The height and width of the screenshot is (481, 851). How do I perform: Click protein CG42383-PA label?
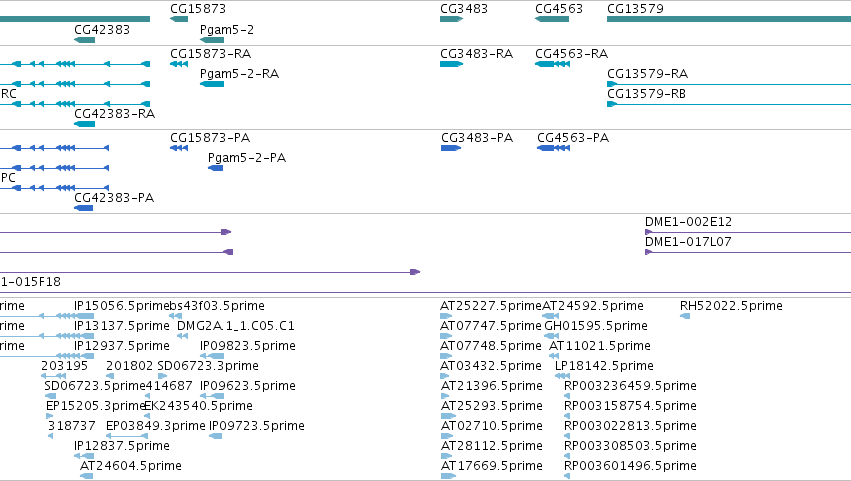tap(114, 198)
